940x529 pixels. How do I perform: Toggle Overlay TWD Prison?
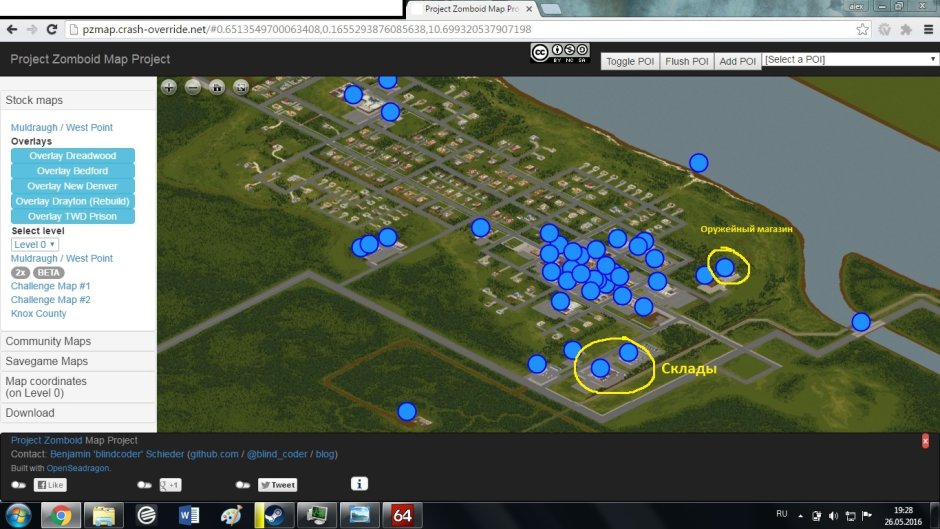click(x=73, y=216)
